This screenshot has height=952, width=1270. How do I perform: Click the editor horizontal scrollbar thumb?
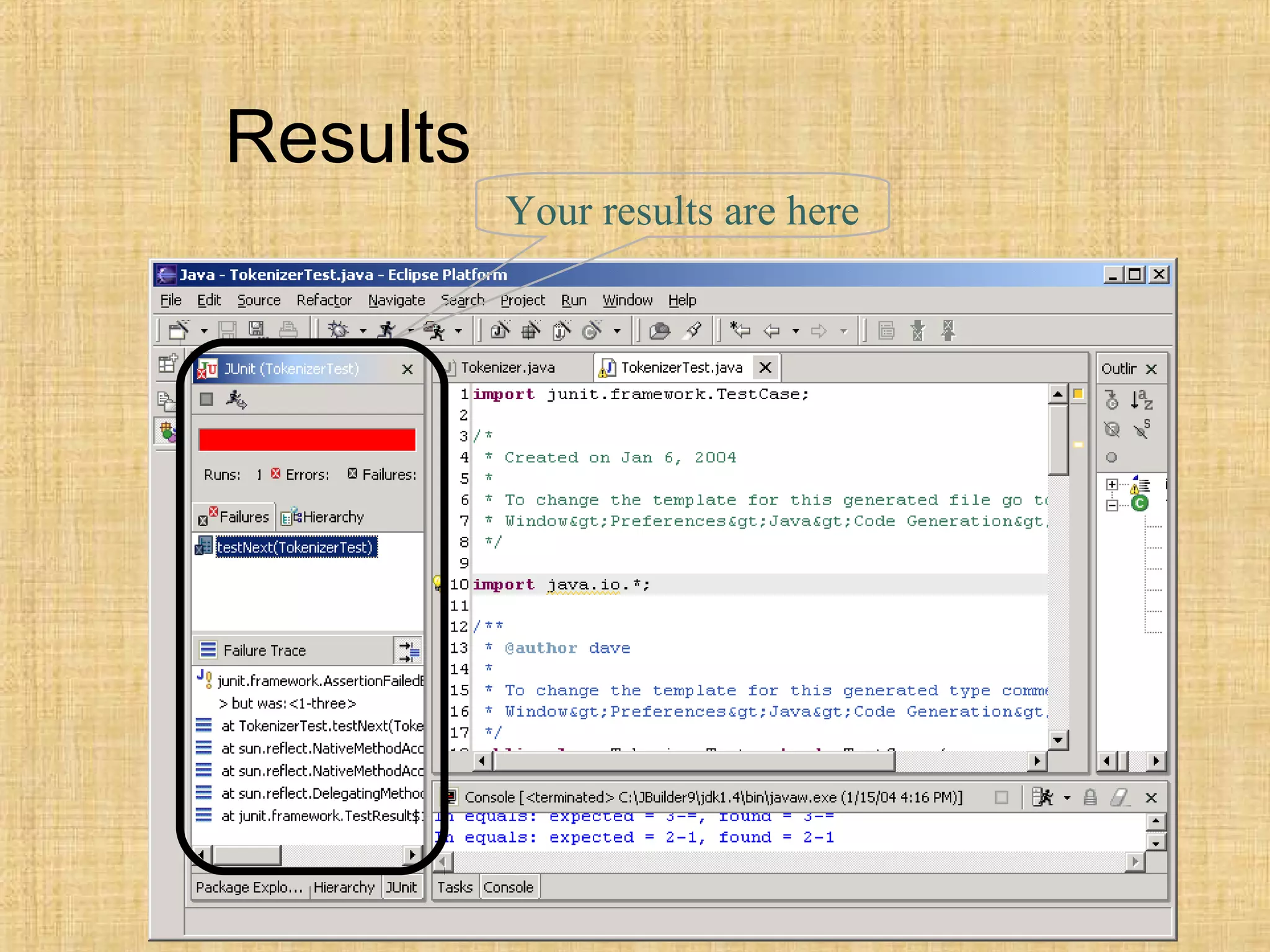pyautogui.click(x=693, y=760)
